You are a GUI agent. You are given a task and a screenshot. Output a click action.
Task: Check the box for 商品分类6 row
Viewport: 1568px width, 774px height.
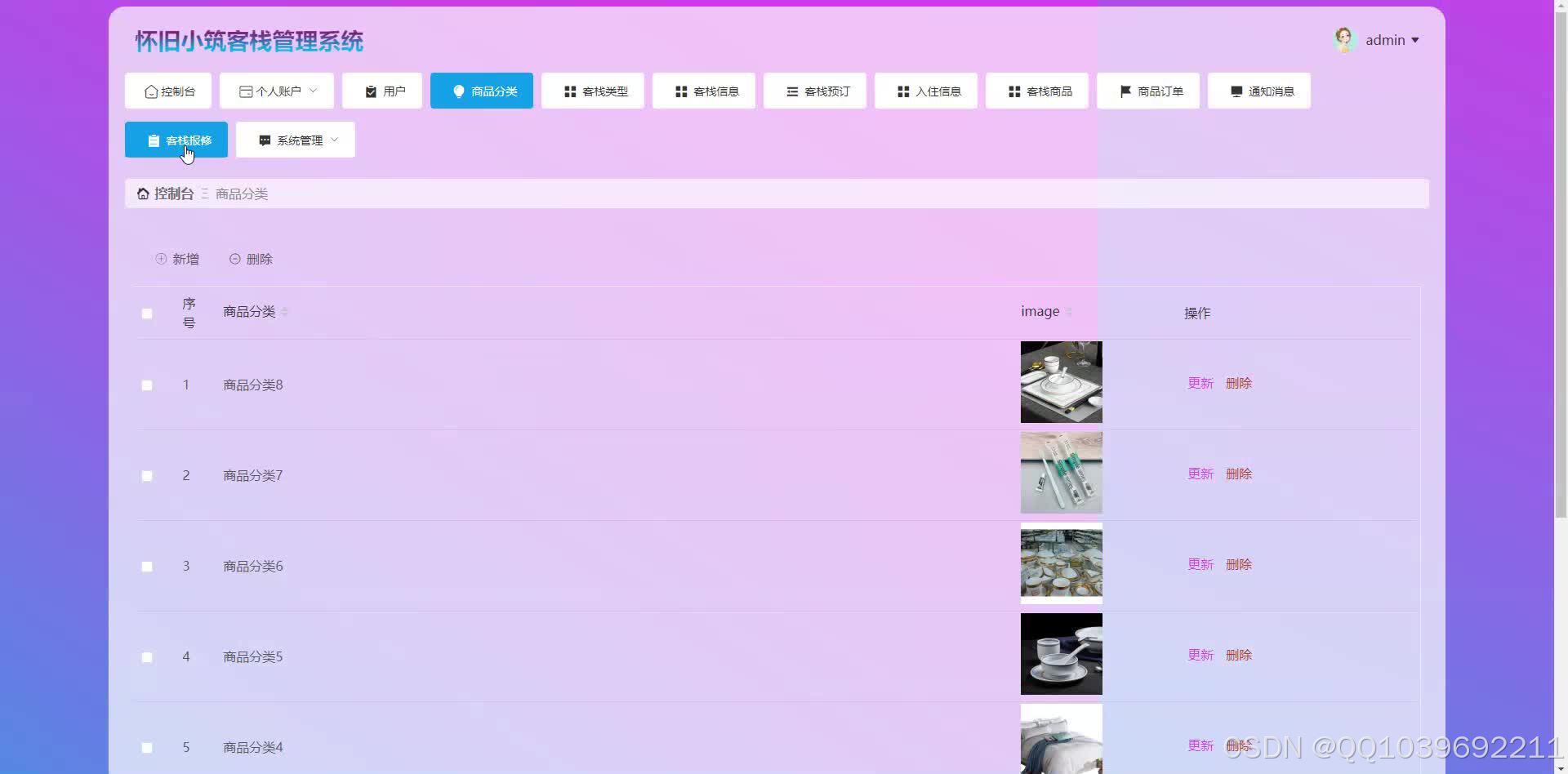coord(147,567)
